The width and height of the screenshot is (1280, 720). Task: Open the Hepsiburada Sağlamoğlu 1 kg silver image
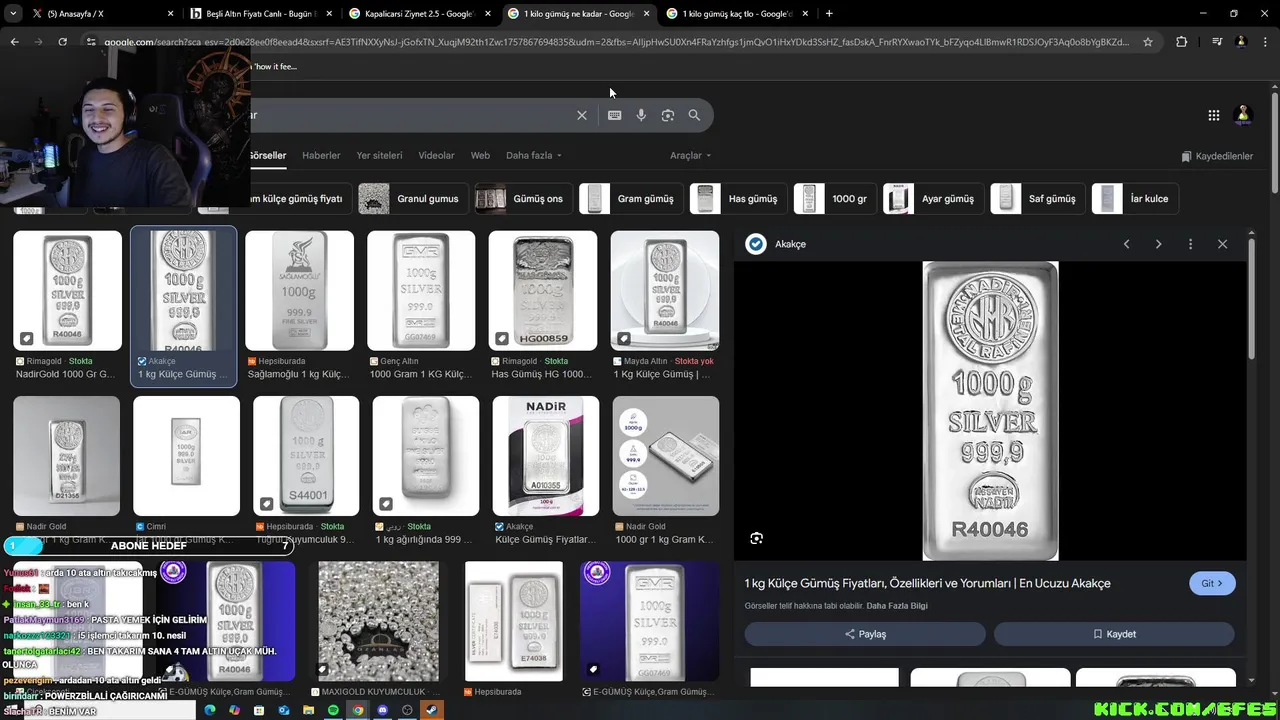tap(299, 291)
